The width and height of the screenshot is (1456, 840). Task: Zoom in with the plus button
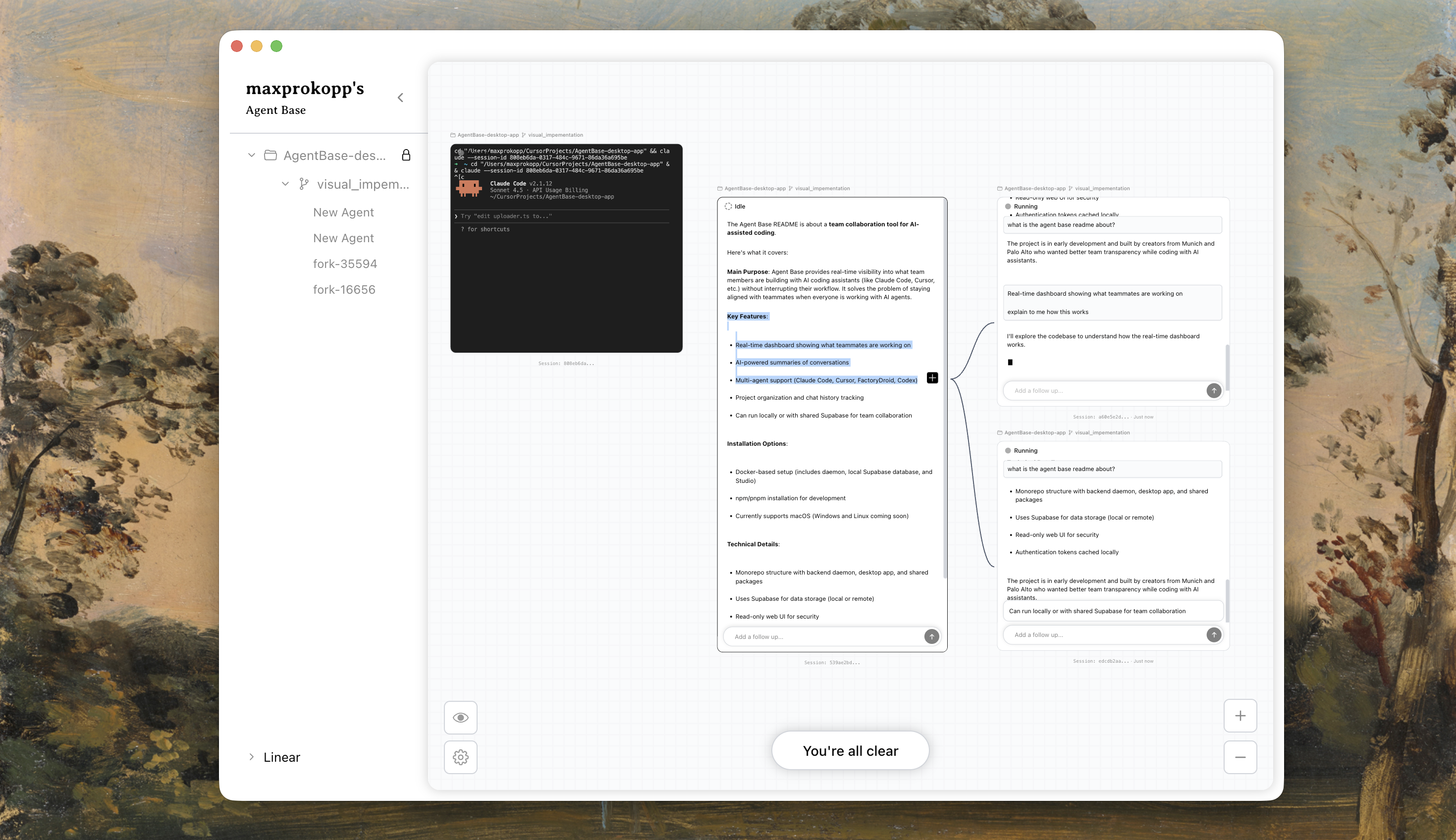click(x=1240, y=716)
